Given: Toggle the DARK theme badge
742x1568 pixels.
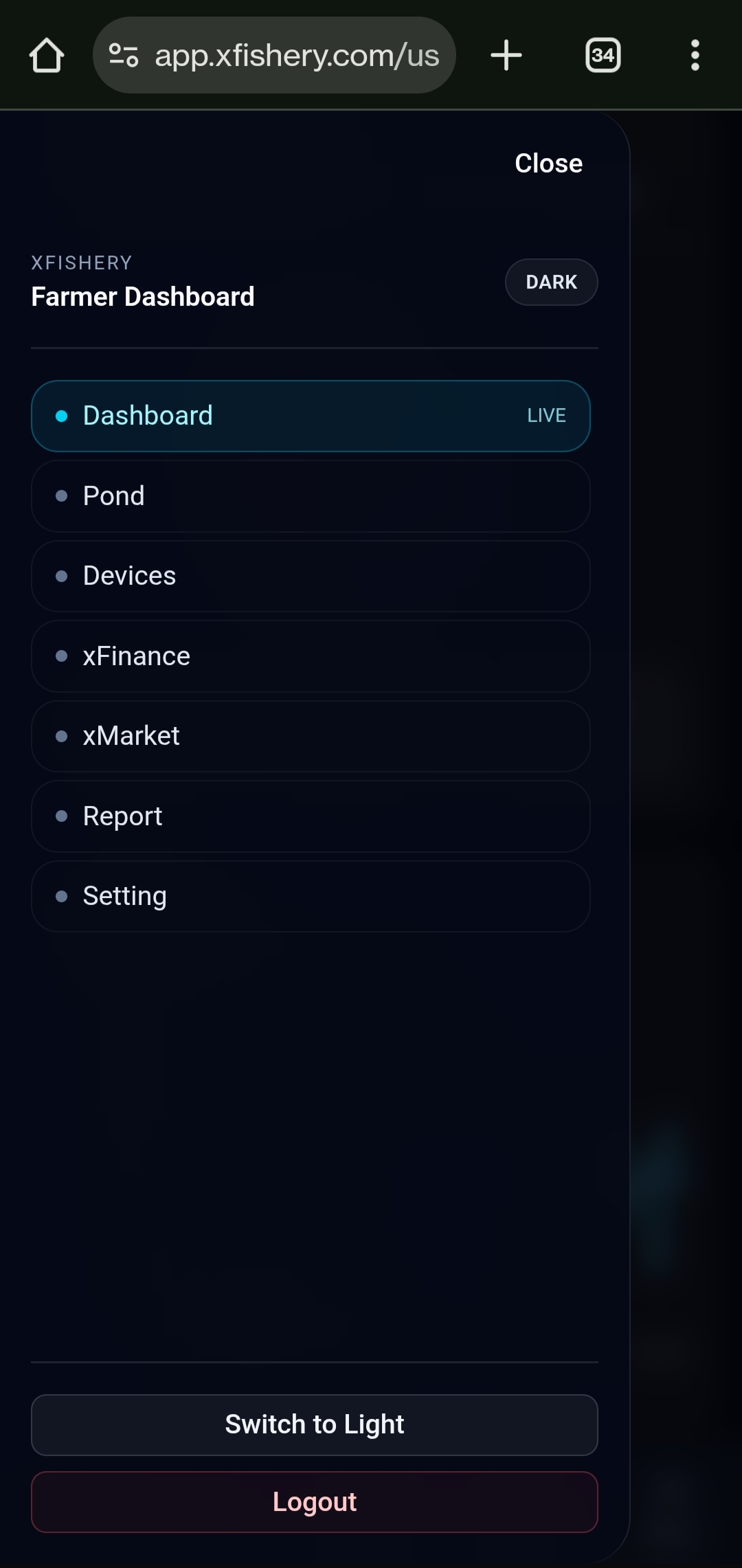Looking at the screenshot, I should 551,282.
